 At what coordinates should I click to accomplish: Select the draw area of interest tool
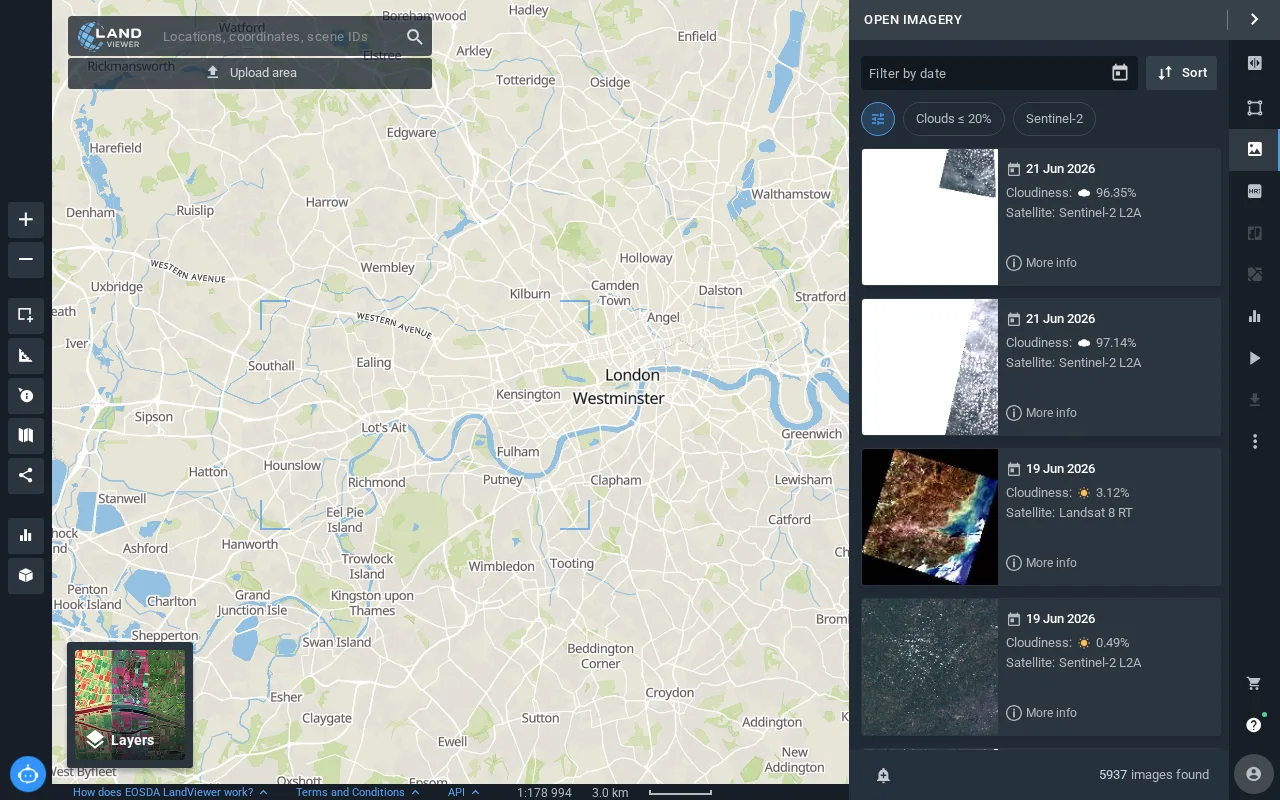pyautogui.click(x=26, y=315)
